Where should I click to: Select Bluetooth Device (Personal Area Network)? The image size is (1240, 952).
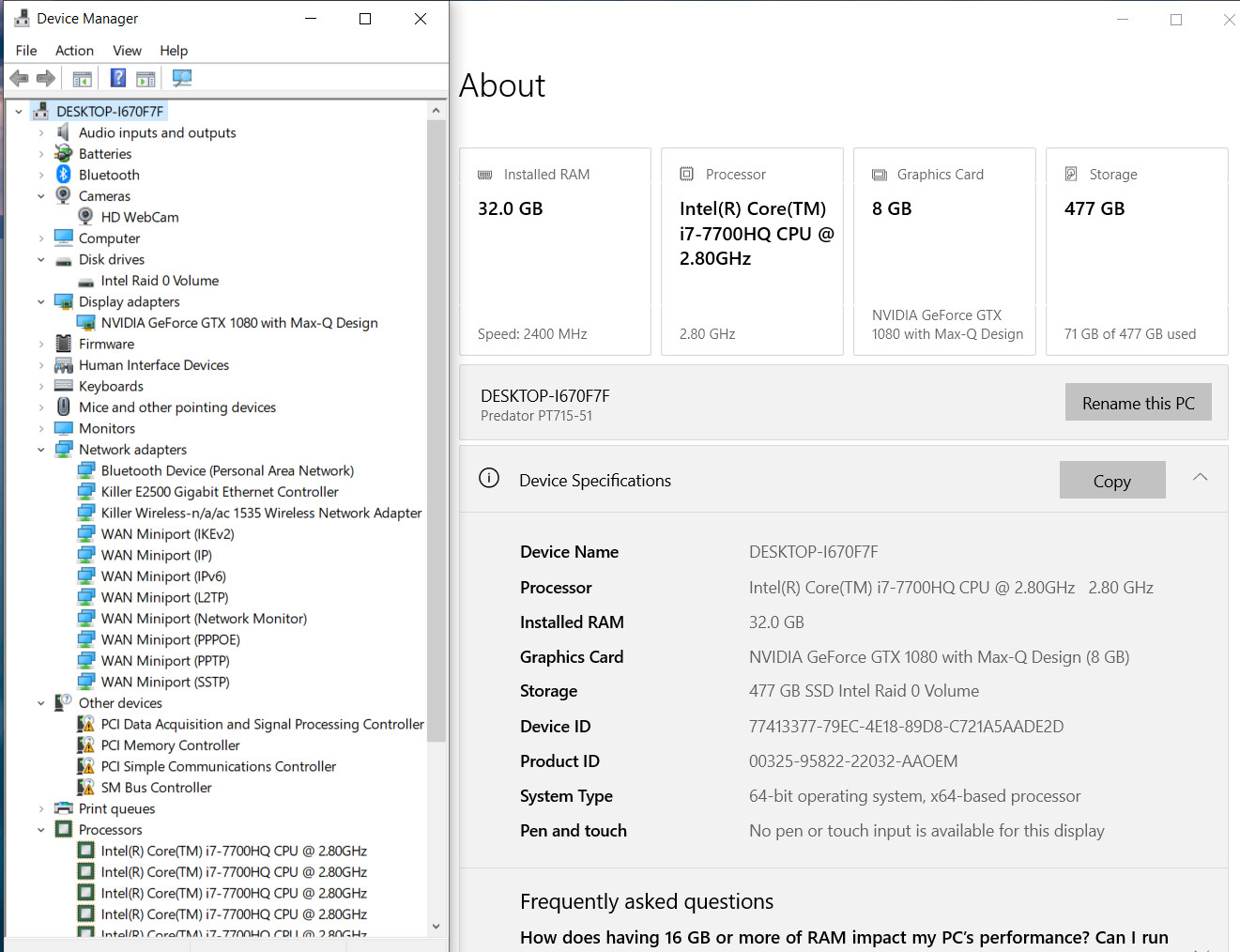[x=227, y=470]
